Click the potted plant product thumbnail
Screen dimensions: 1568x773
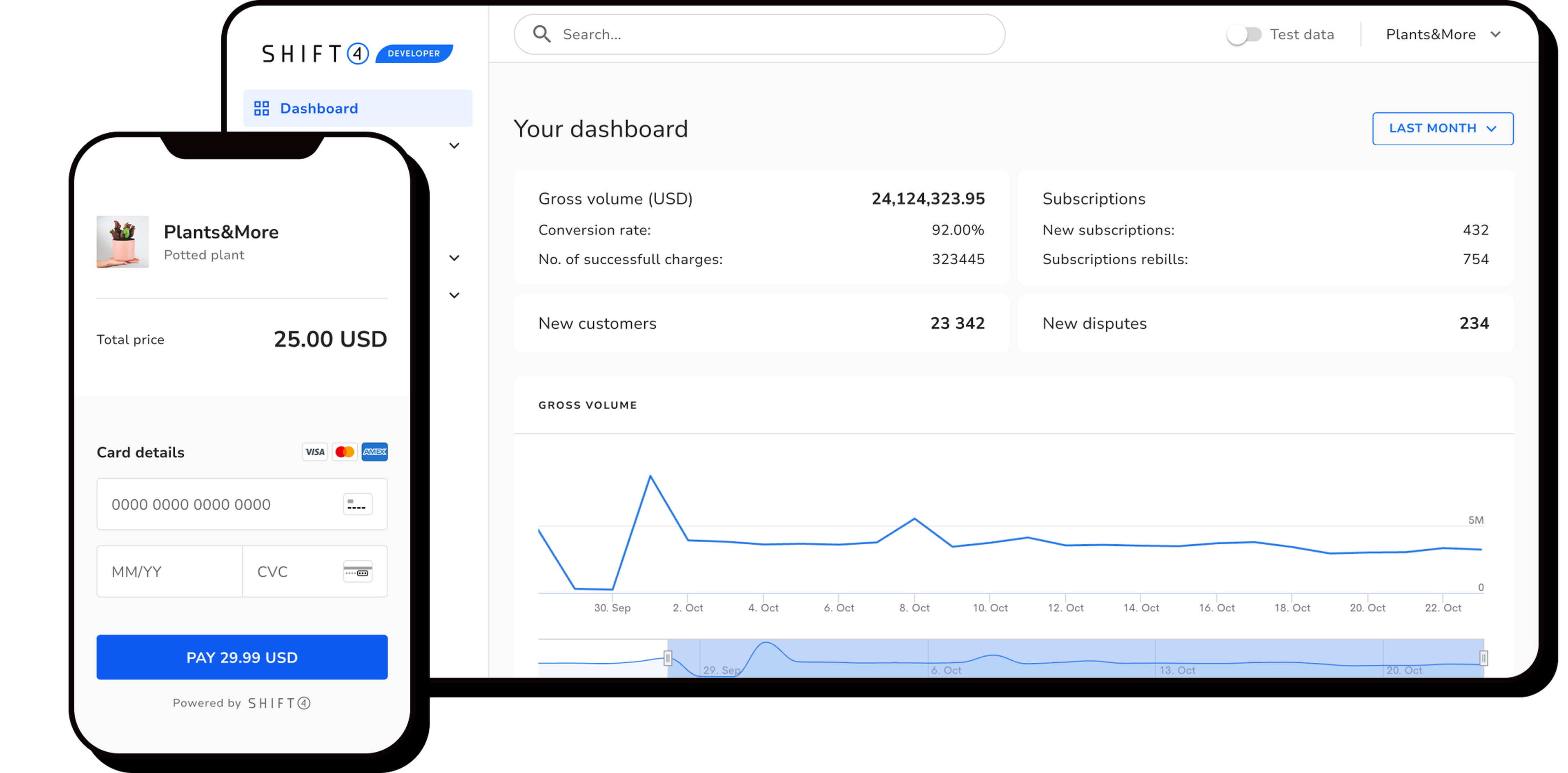tap(122, 242)
